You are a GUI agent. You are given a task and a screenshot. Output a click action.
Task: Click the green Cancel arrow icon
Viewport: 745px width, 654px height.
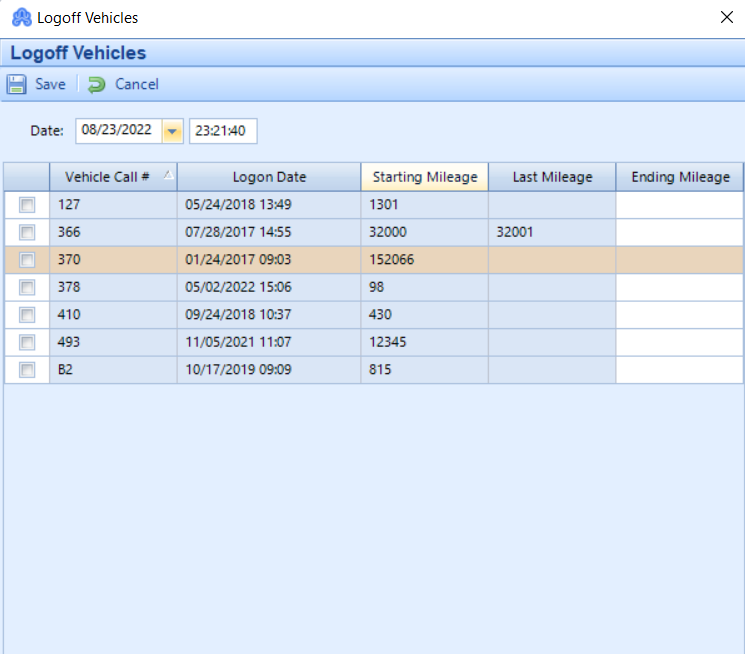pos(96,85)
